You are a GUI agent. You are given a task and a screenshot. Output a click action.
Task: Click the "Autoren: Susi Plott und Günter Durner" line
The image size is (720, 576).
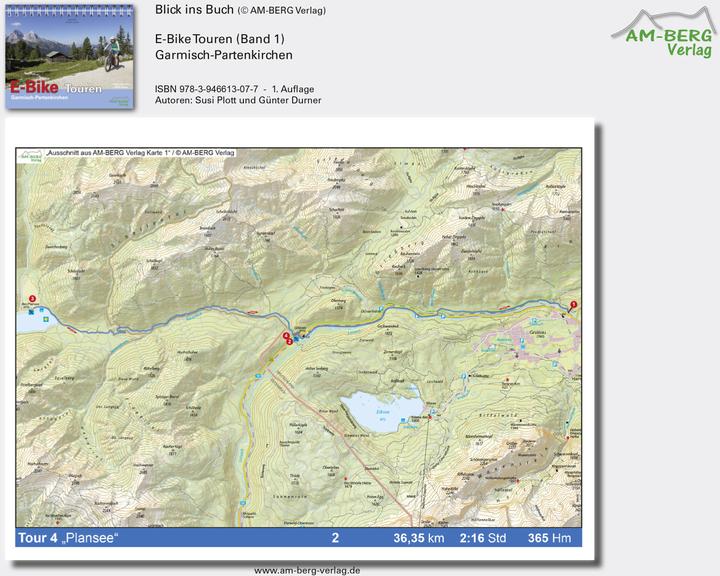[238, 100]
